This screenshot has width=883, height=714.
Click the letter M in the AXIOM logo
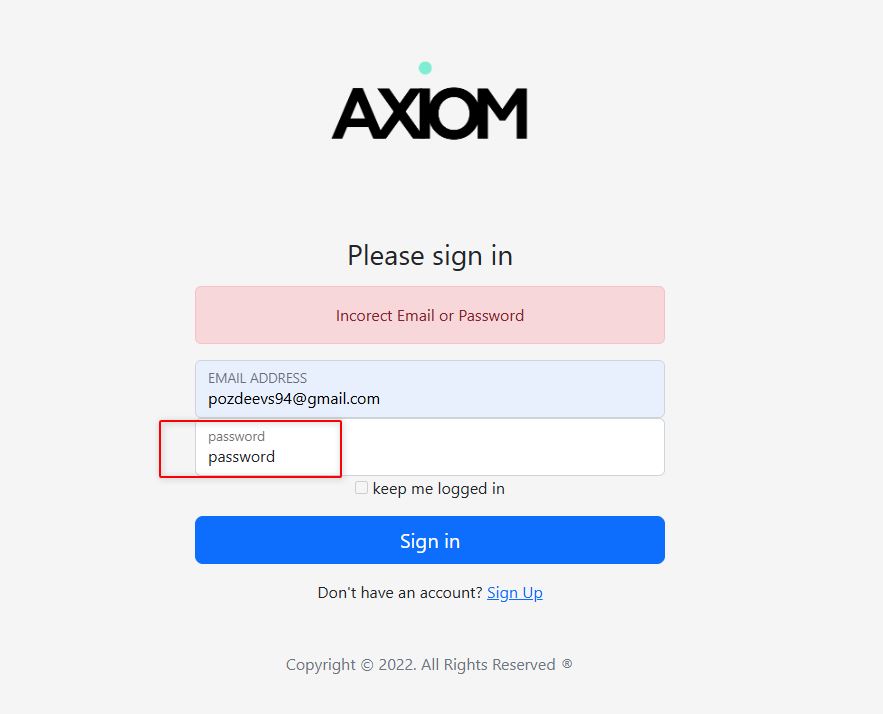click(503, 114)
